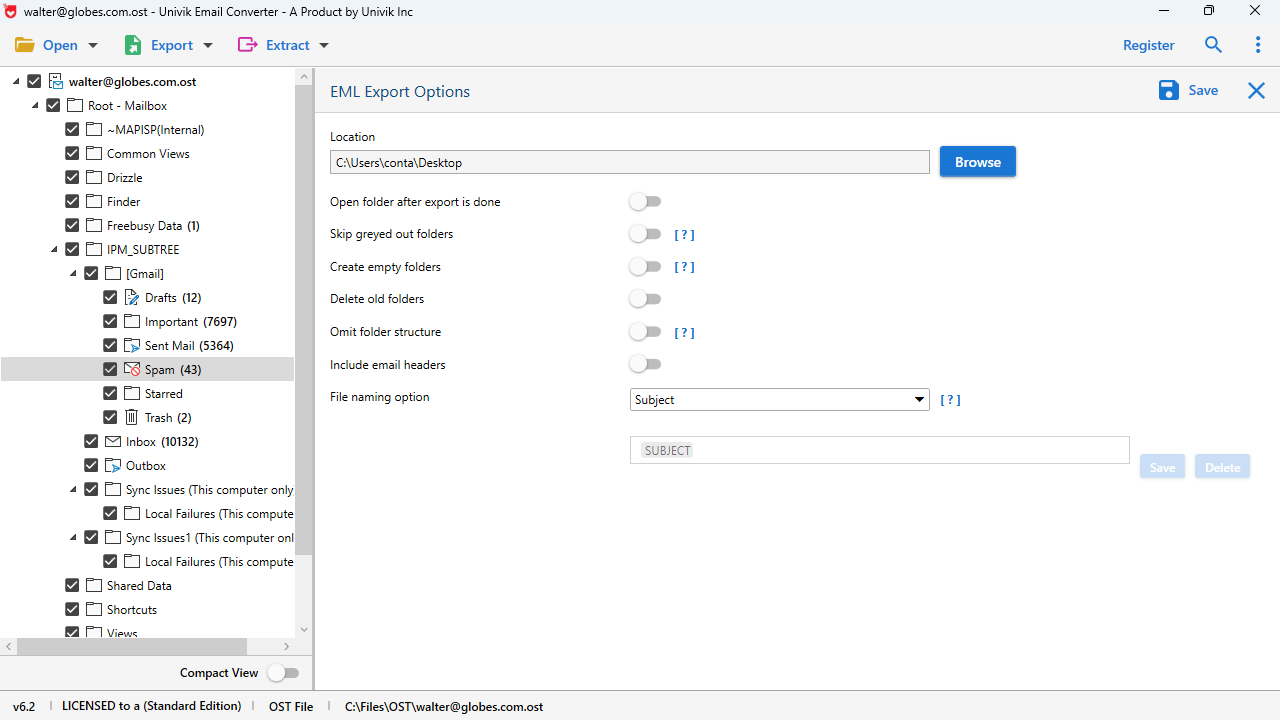
Task: Open the Export dropdown arrow
Action: point(207,45)
